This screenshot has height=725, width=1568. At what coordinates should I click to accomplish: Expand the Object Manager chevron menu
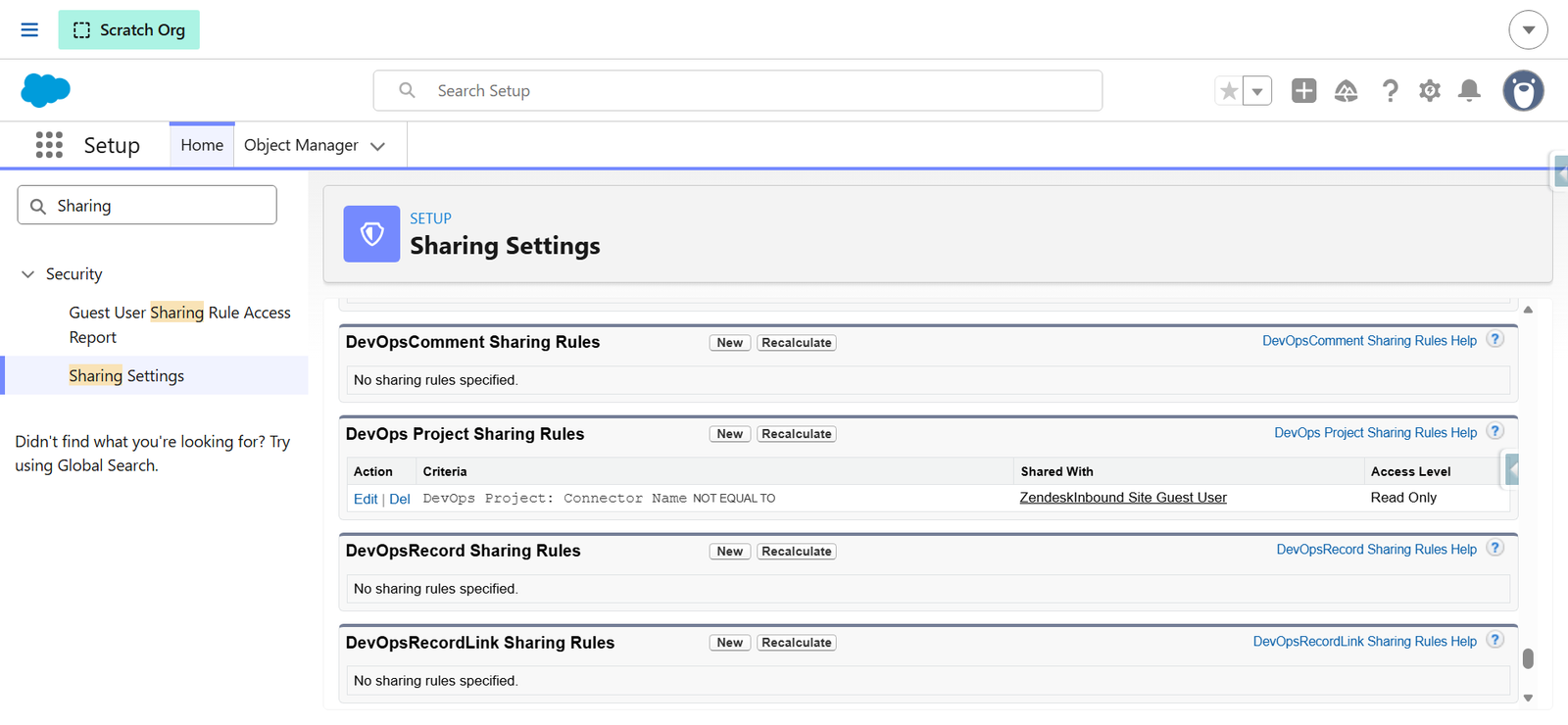tap(378, 146)
